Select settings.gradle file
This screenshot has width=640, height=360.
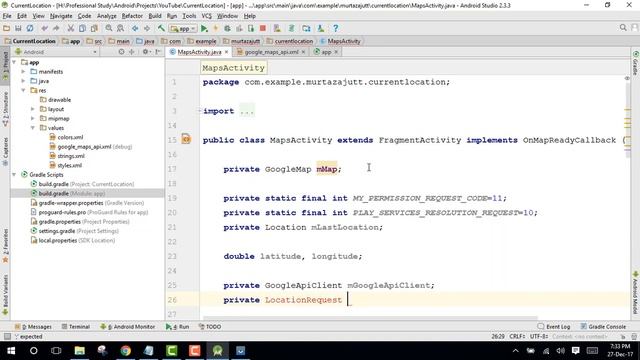click(75, 231)
